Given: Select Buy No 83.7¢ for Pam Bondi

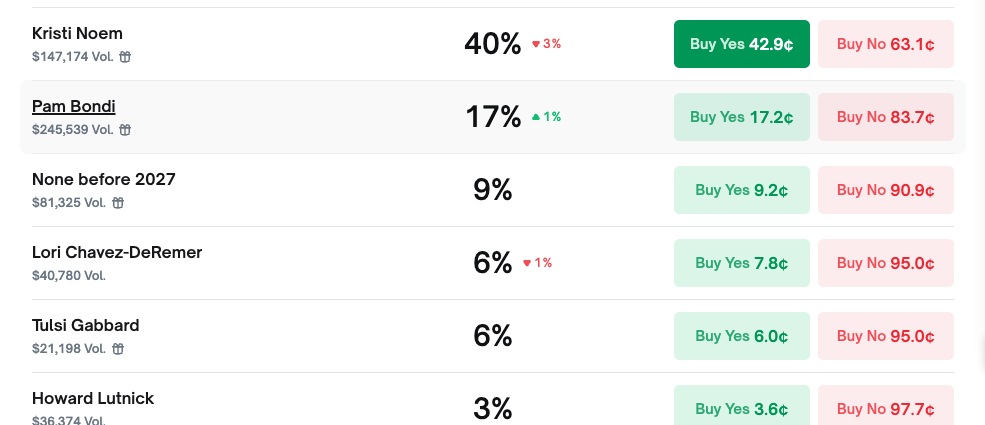Looking at the screenshot, I should tap(885, 117).
